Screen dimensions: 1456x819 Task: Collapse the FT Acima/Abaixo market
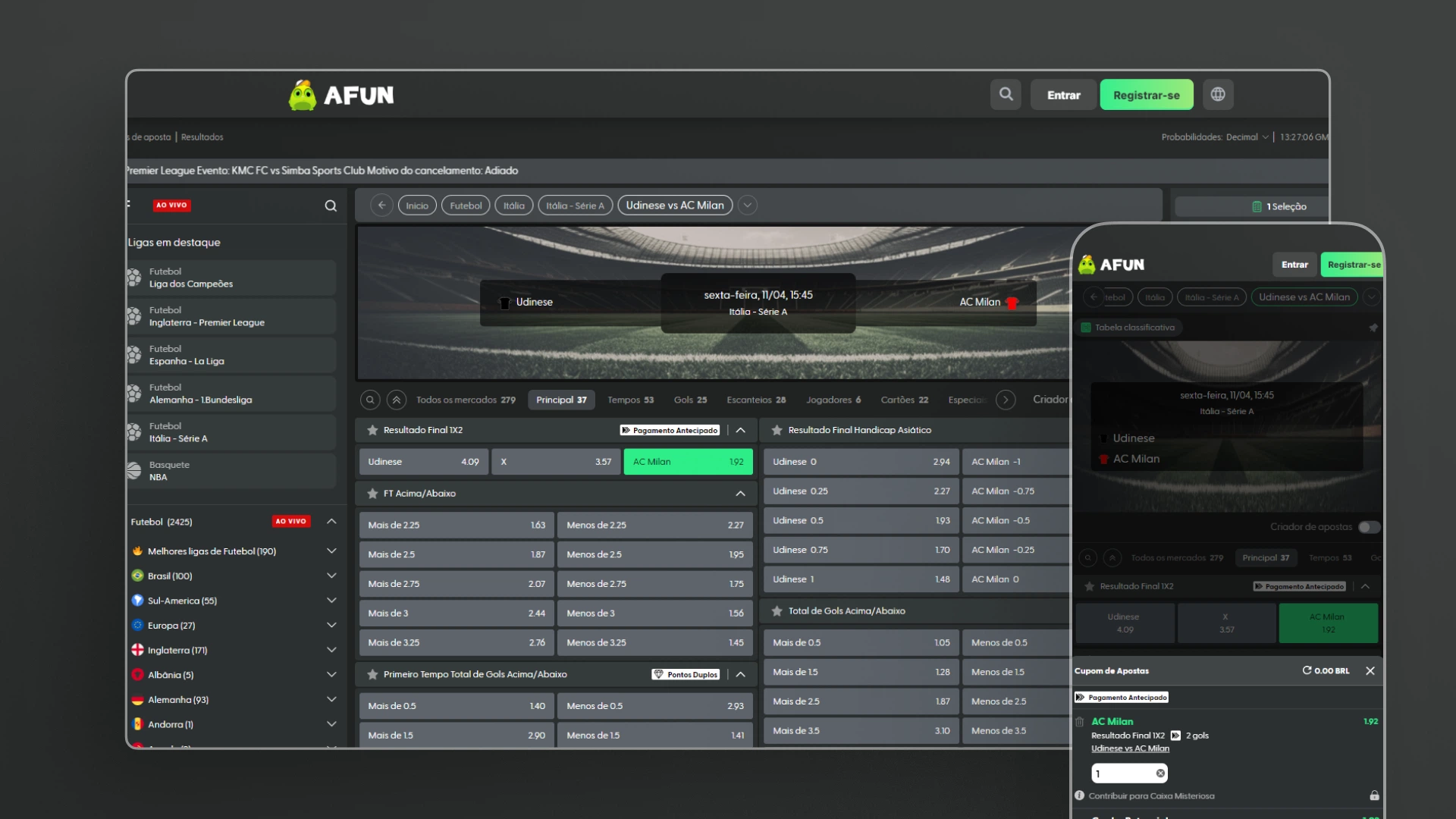[740, 494]
